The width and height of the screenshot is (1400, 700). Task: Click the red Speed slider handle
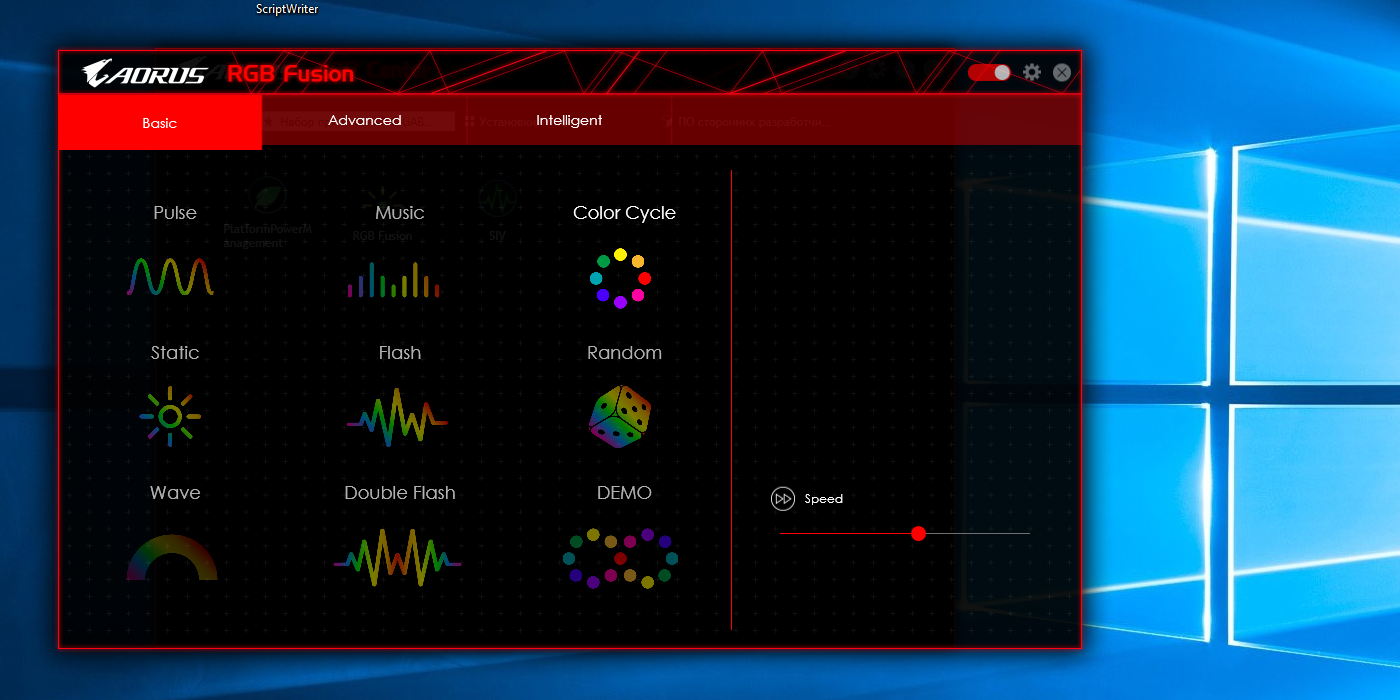pos(919,533)
